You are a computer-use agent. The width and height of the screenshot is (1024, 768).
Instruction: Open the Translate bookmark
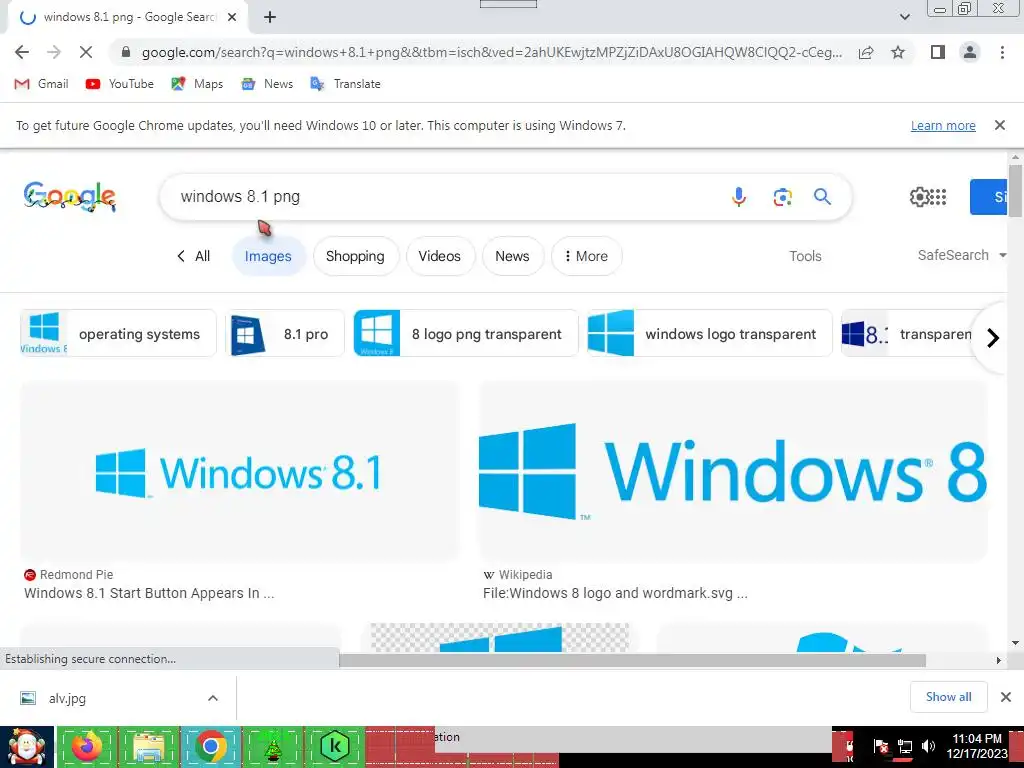345,84
